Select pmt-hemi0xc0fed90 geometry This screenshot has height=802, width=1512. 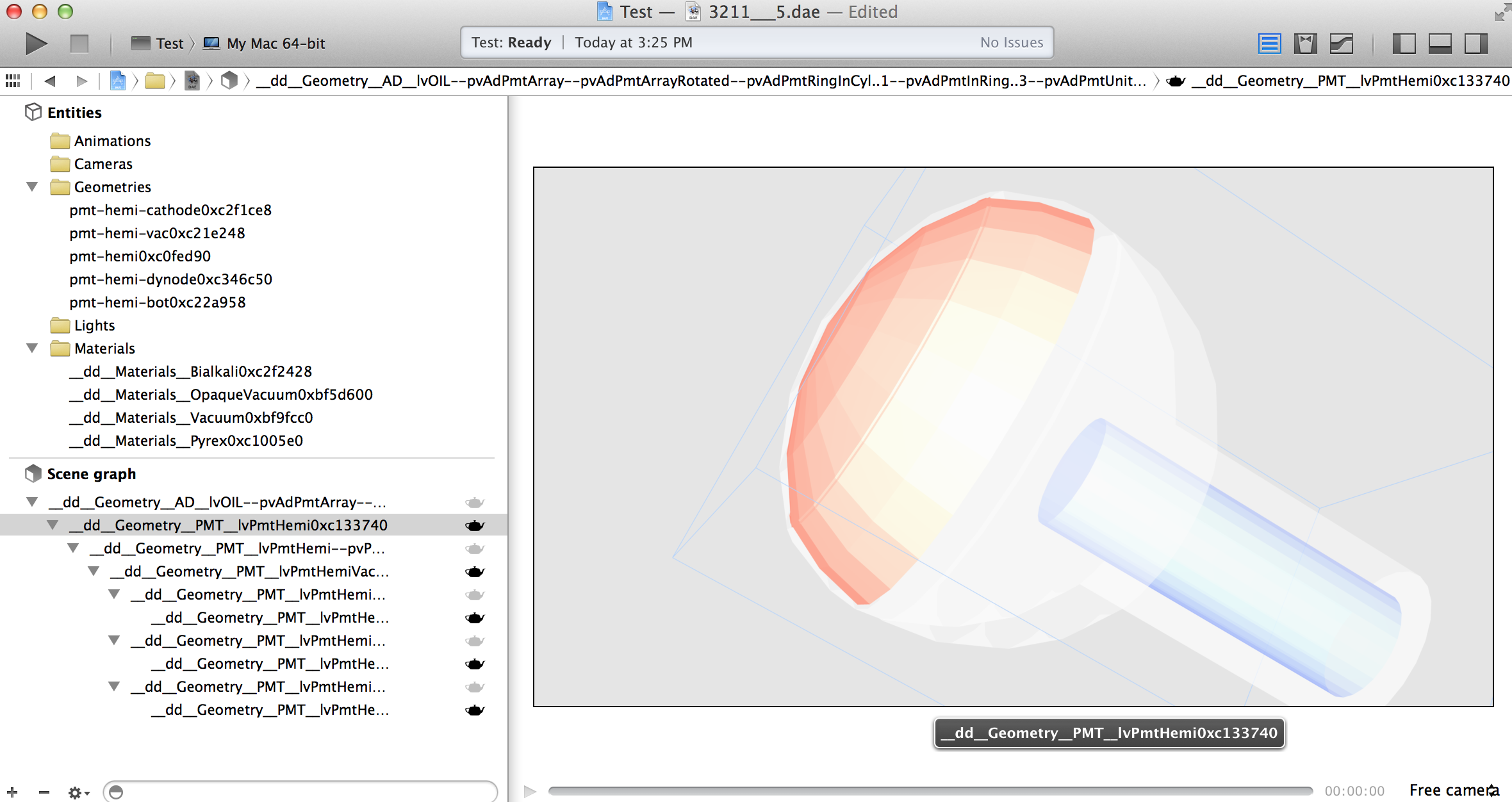point(140,256)
